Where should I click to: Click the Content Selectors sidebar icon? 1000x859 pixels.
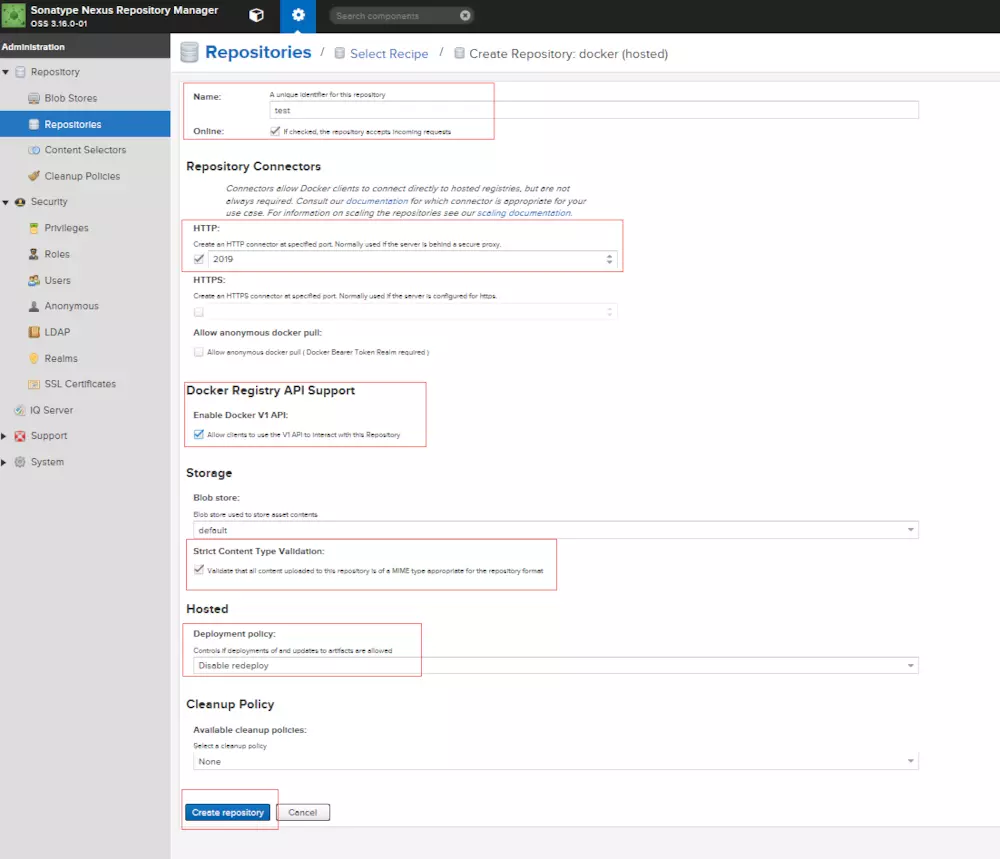[x=34, y=150]
